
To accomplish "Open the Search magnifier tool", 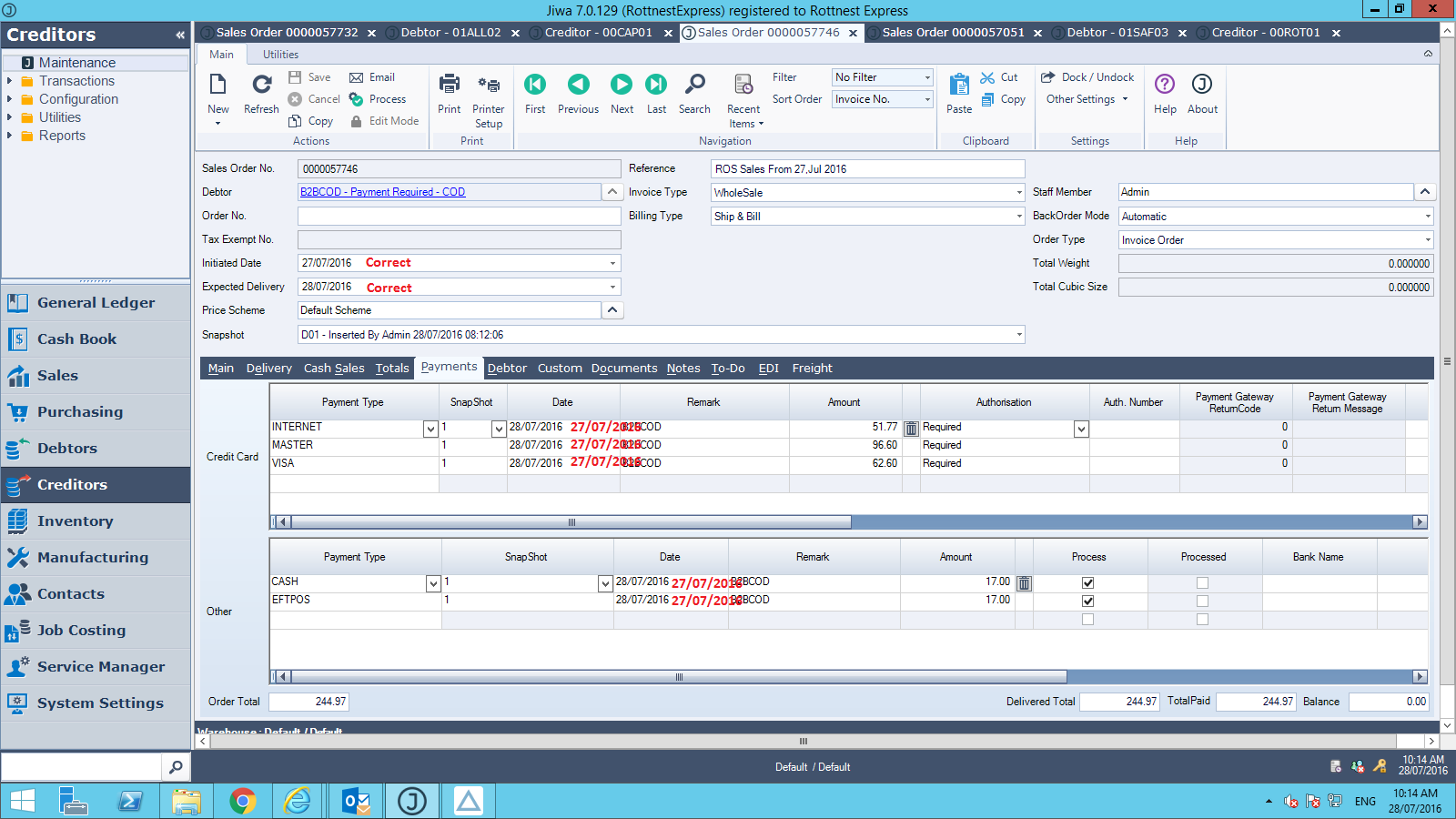I will (x=694, y=86).
